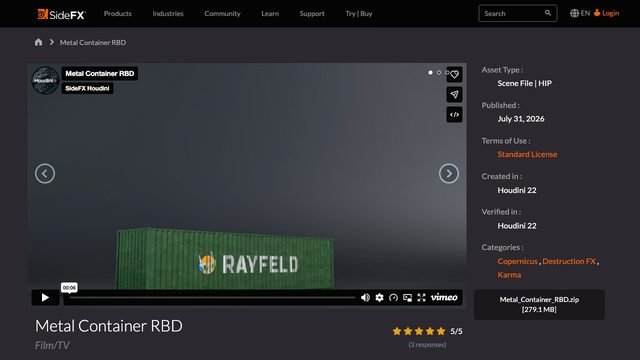
Task: Open the Vimeo logo link
Action: click(444, 298)
